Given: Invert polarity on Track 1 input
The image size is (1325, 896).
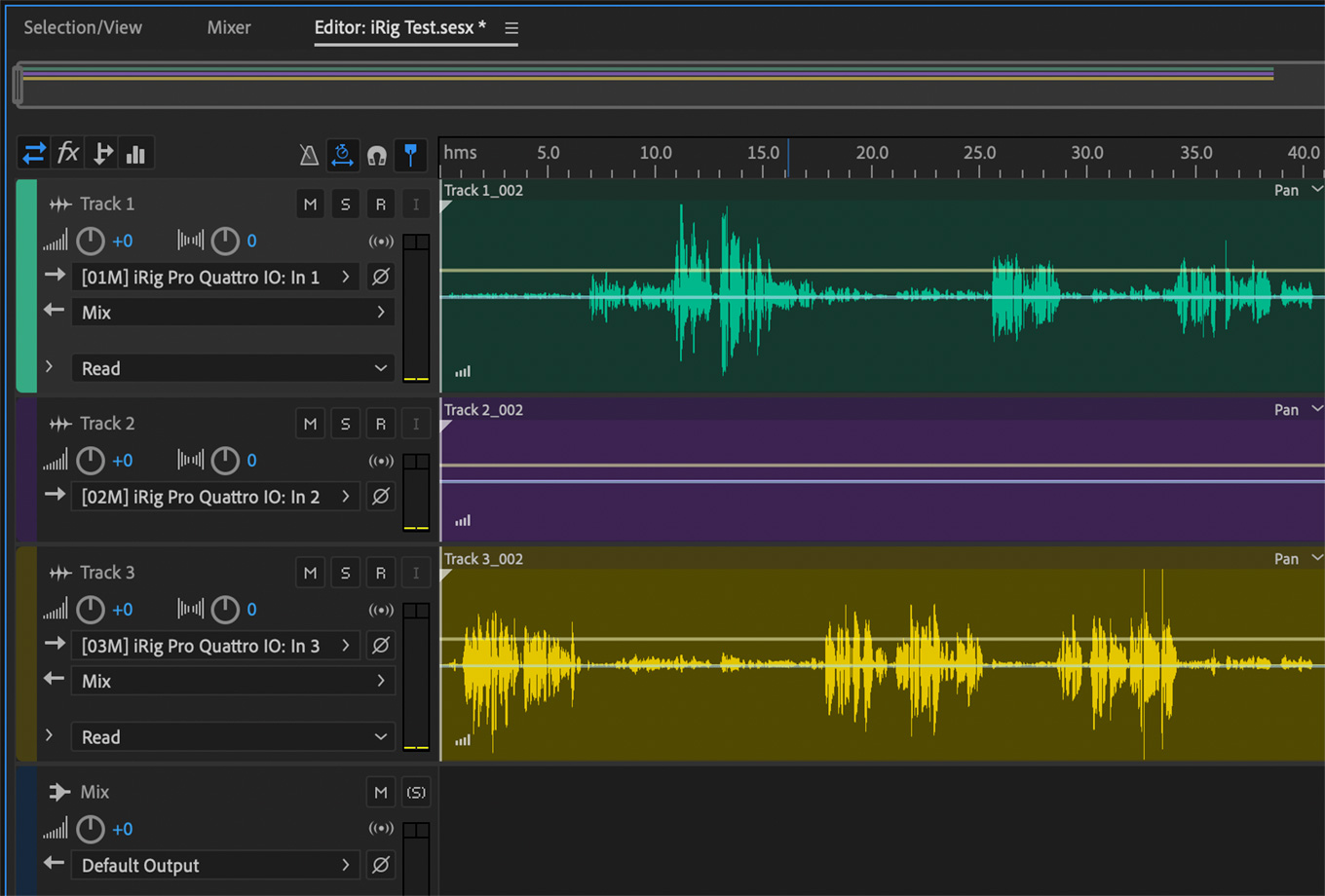Looking at the screenshot, I should click(x=381, y=277).
